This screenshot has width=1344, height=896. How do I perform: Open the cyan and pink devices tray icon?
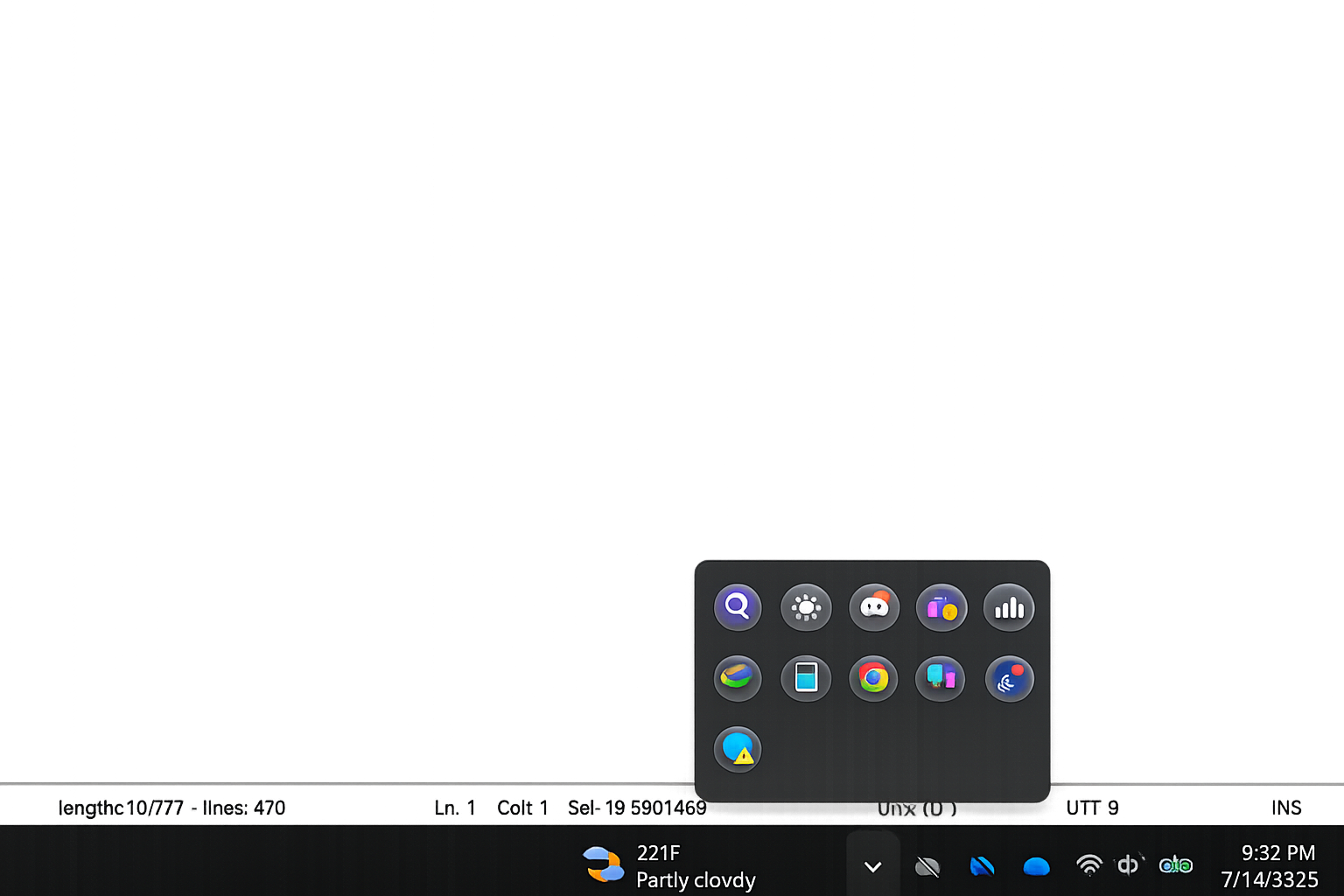tap(941, 678)
